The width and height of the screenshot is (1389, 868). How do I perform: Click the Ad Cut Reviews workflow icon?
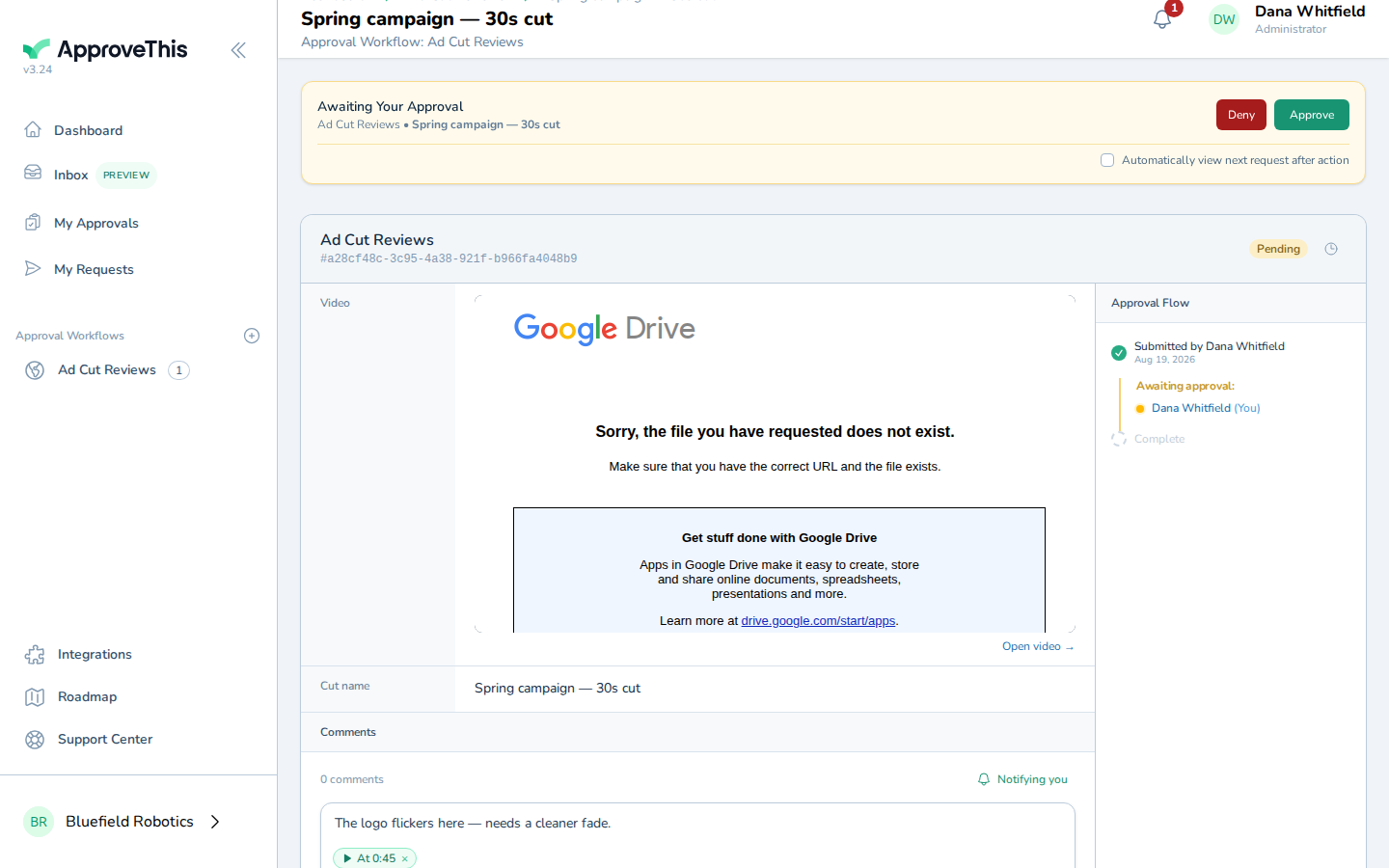35,369
